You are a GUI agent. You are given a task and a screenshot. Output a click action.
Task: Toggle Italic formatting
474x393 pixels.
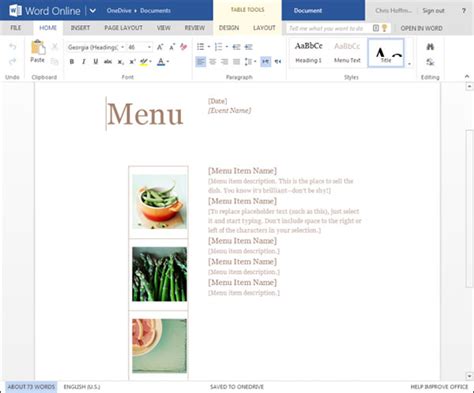pyautogui.click(x=84, y=62)
